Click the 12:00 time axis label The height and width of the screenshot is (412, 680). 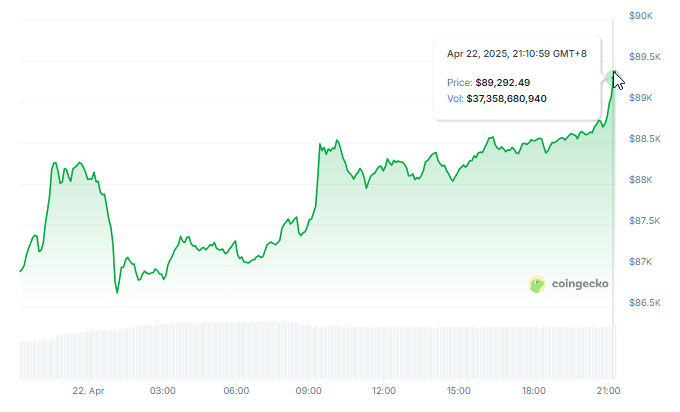pyautogui.click(x=384, y=390)
